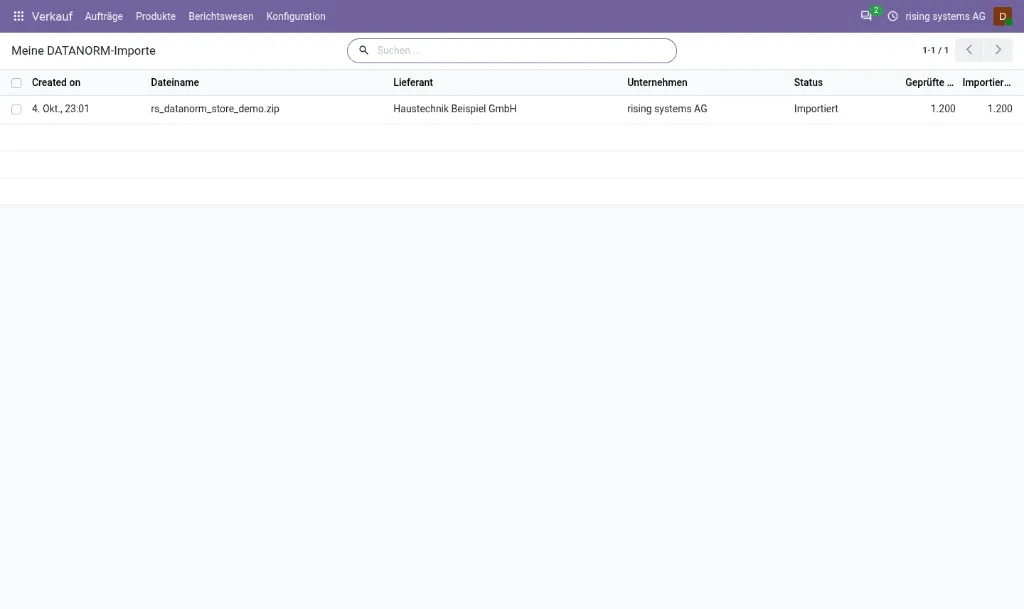Image resolution: width=1024 pixels, height=609 pixels.
Task: Open the Aufträge menu
Action: tap(104, 16)
